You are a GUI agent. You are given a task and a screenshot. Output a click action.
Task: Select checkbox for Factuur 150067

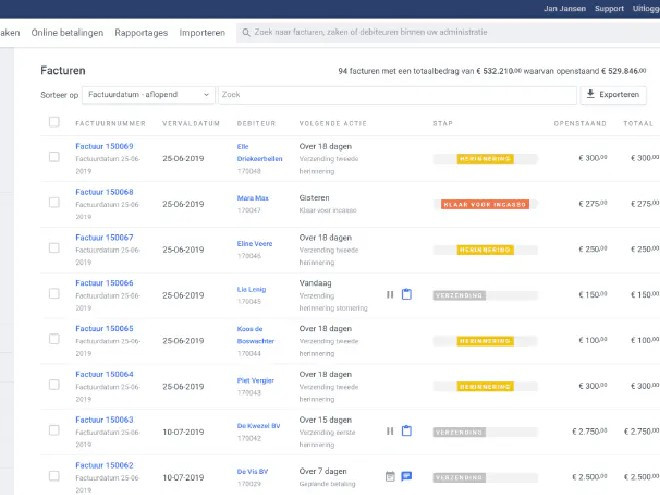coord(54,248)
